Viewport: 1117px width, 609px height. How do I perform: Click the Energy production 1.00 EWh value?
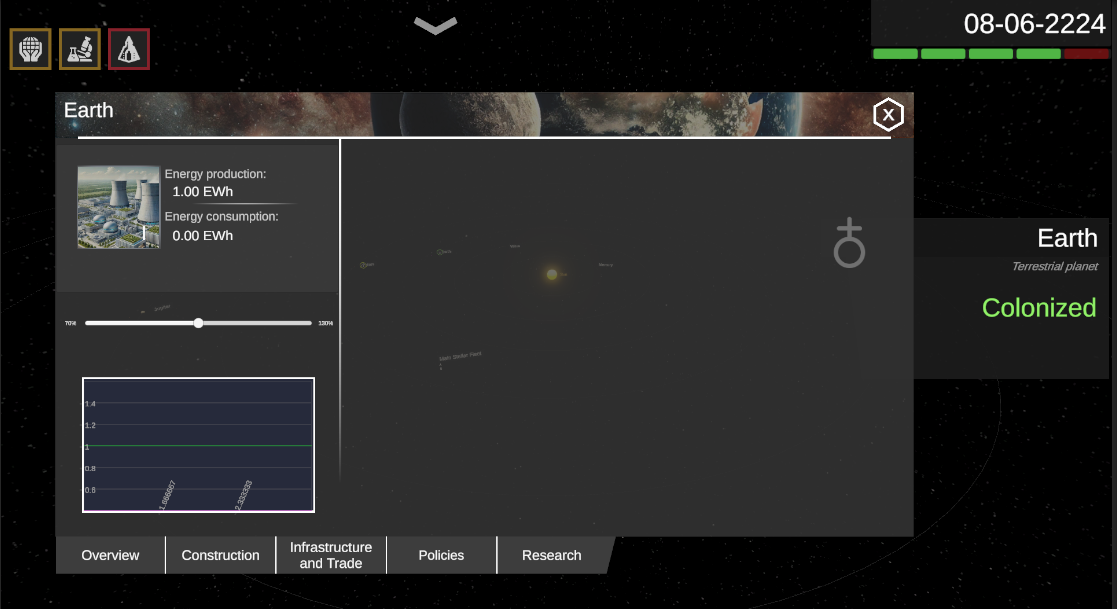[x=202, y=192]
